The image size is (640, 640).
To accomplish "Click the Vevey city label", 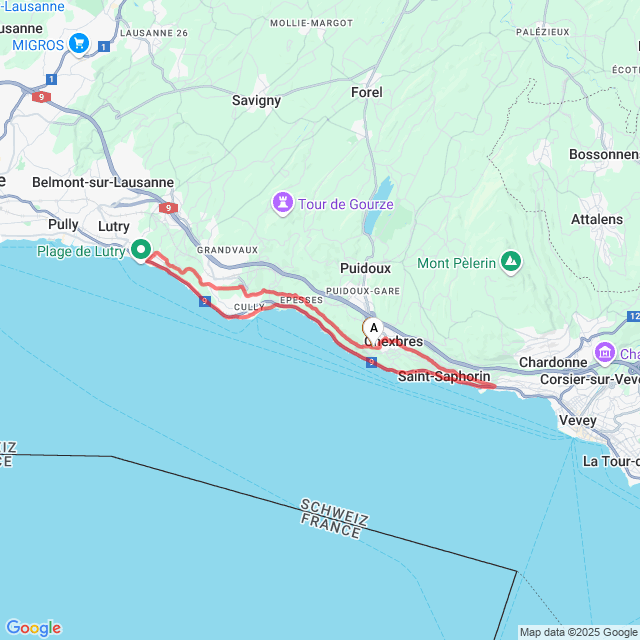I will pos(578,420).
